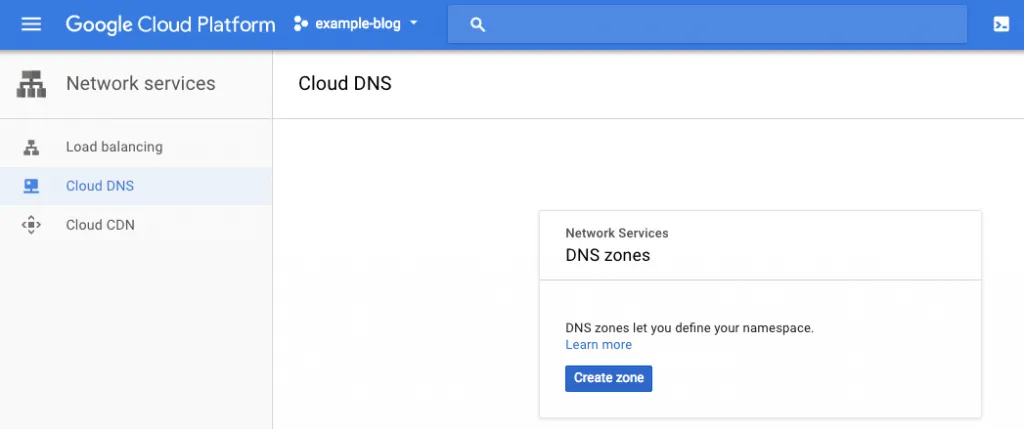Click the Cloud DNS monitor icon

[x=31, y=186]
